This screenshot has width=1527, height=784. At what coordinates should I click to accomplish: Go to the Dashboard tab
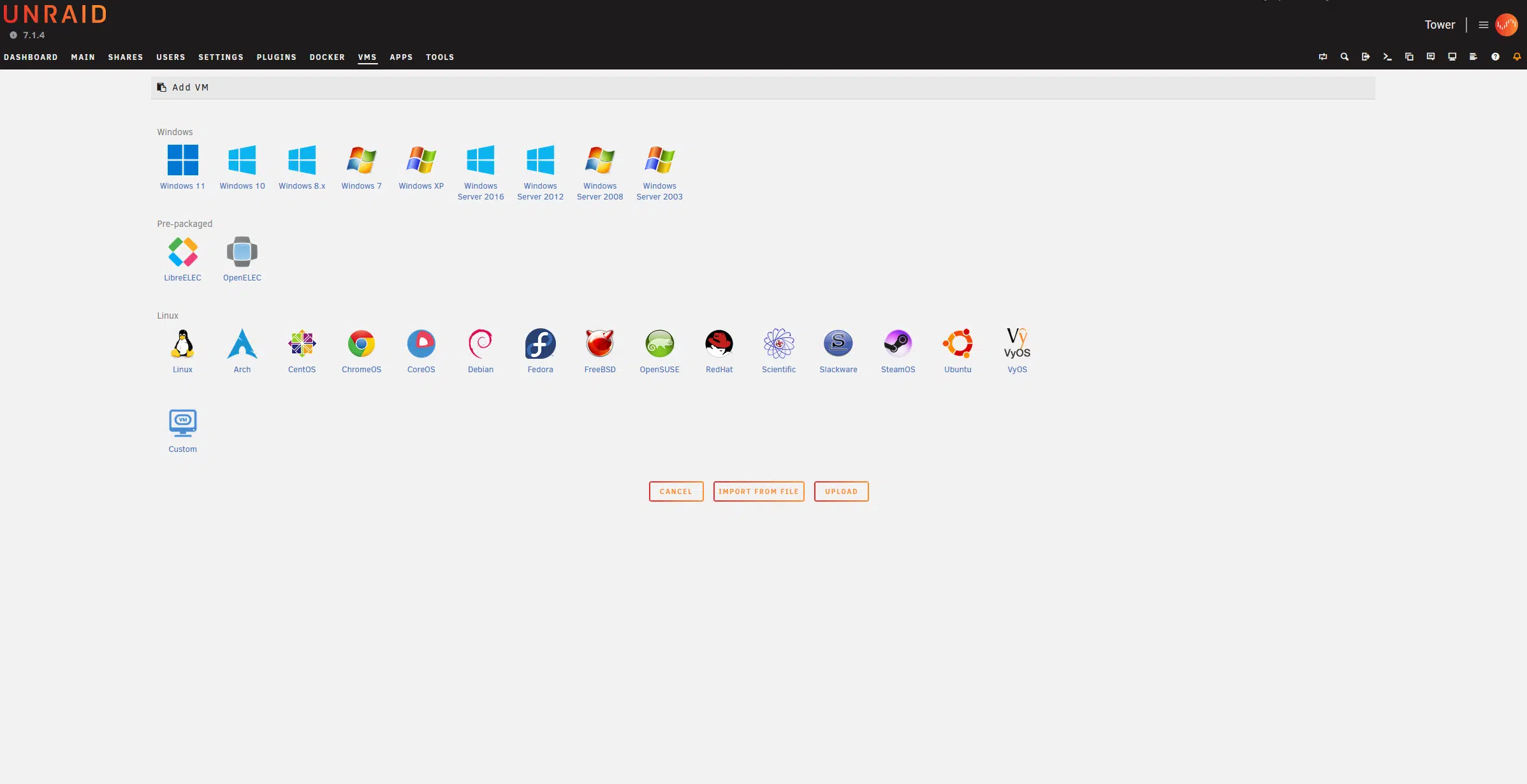(x=31, y=57)
